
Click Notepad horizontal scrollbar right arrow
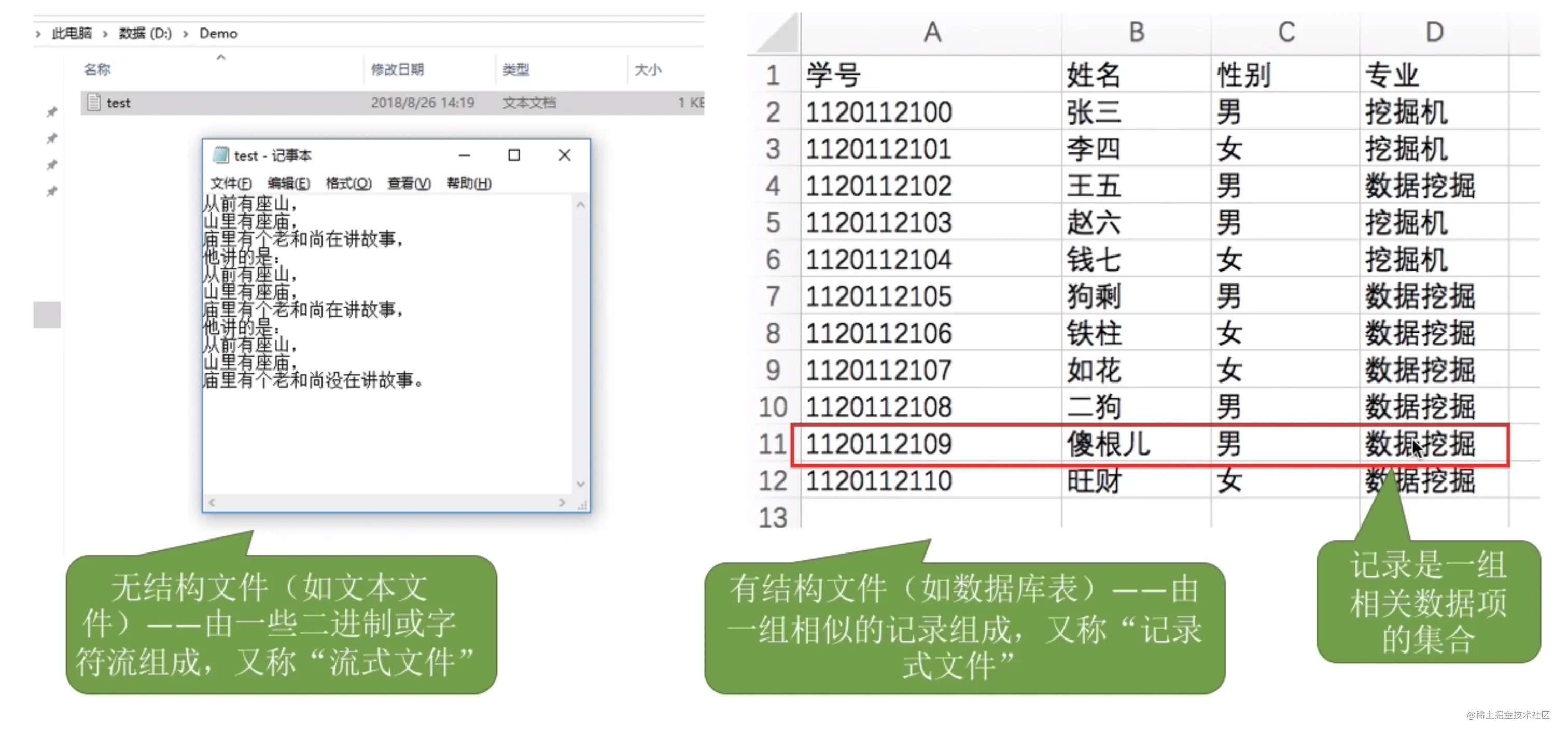pos(562,503)
